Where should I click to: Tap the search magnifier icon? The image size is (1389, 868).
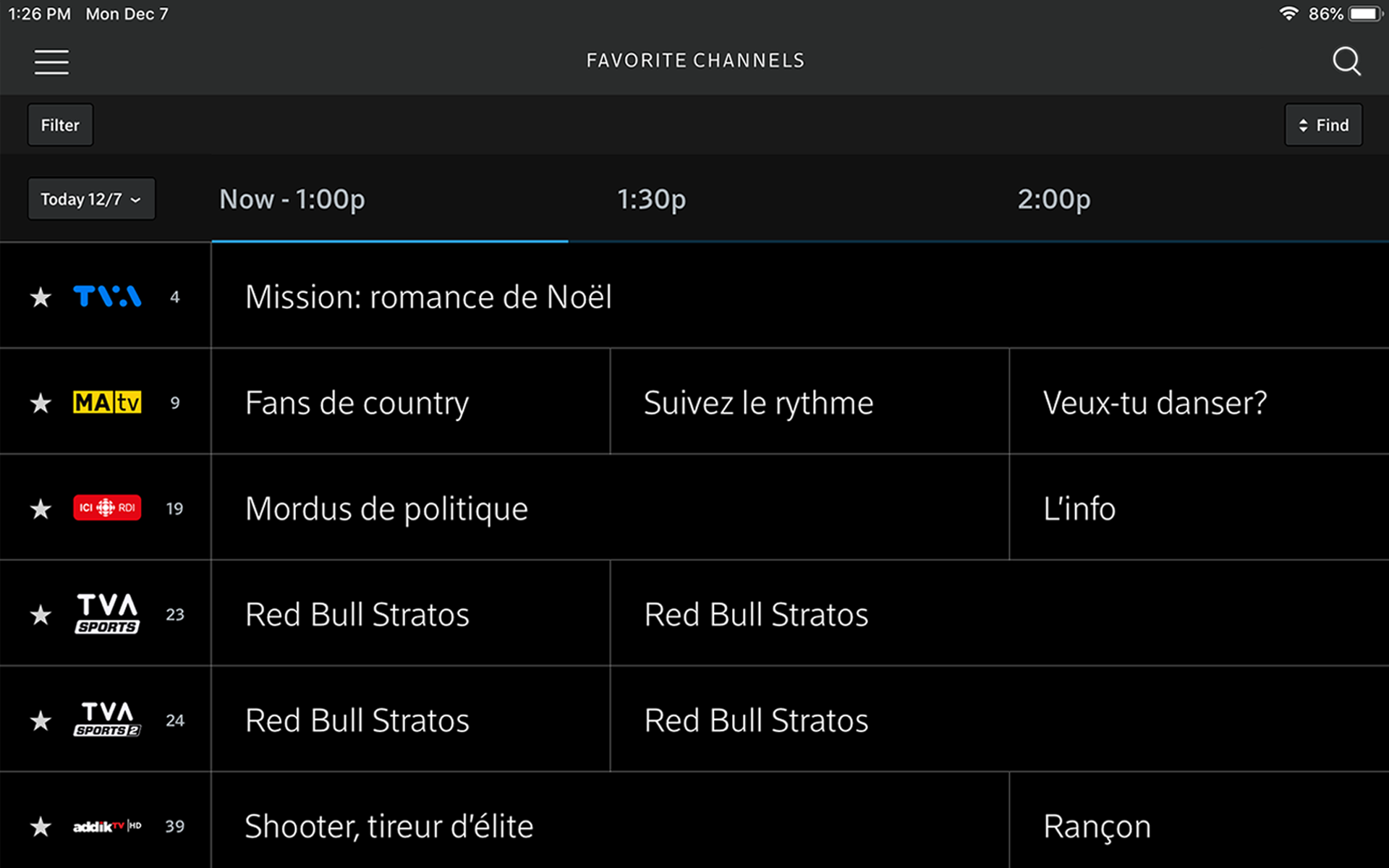[1346, 61]
